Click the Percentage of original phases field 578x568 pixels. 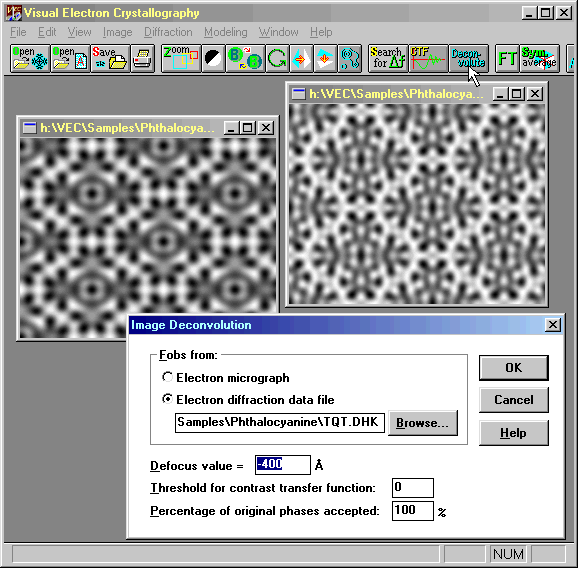(412, 510)
